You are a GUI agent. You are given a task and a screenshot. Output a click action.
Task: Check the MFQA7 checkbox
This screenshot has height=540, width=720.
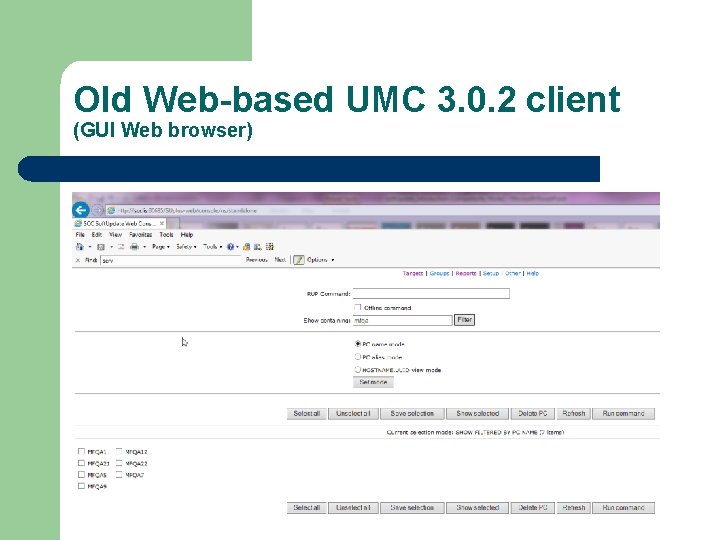click(x=119, y=475)
